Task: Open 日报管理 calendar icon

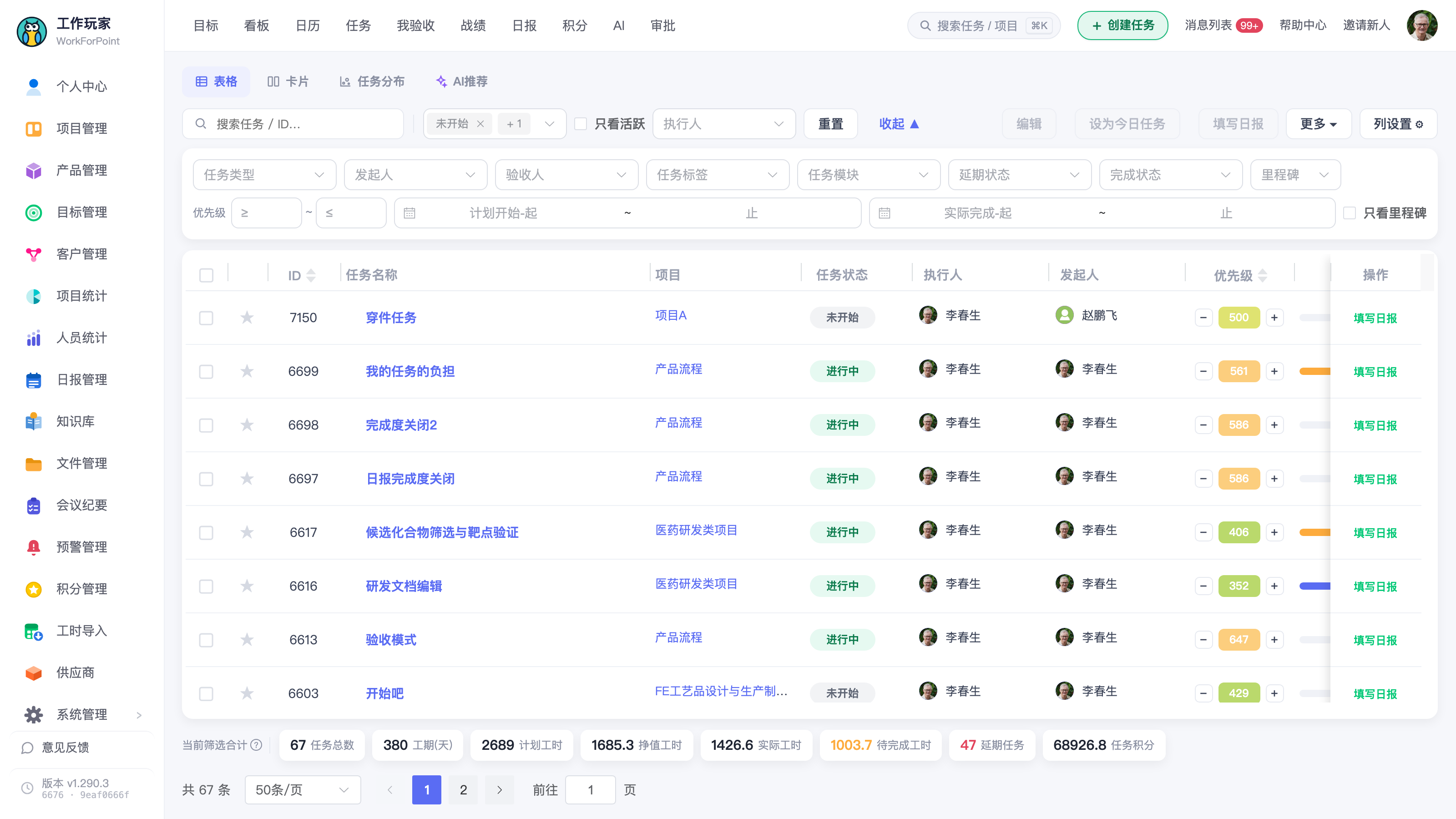Action: [x=33, y=379]
